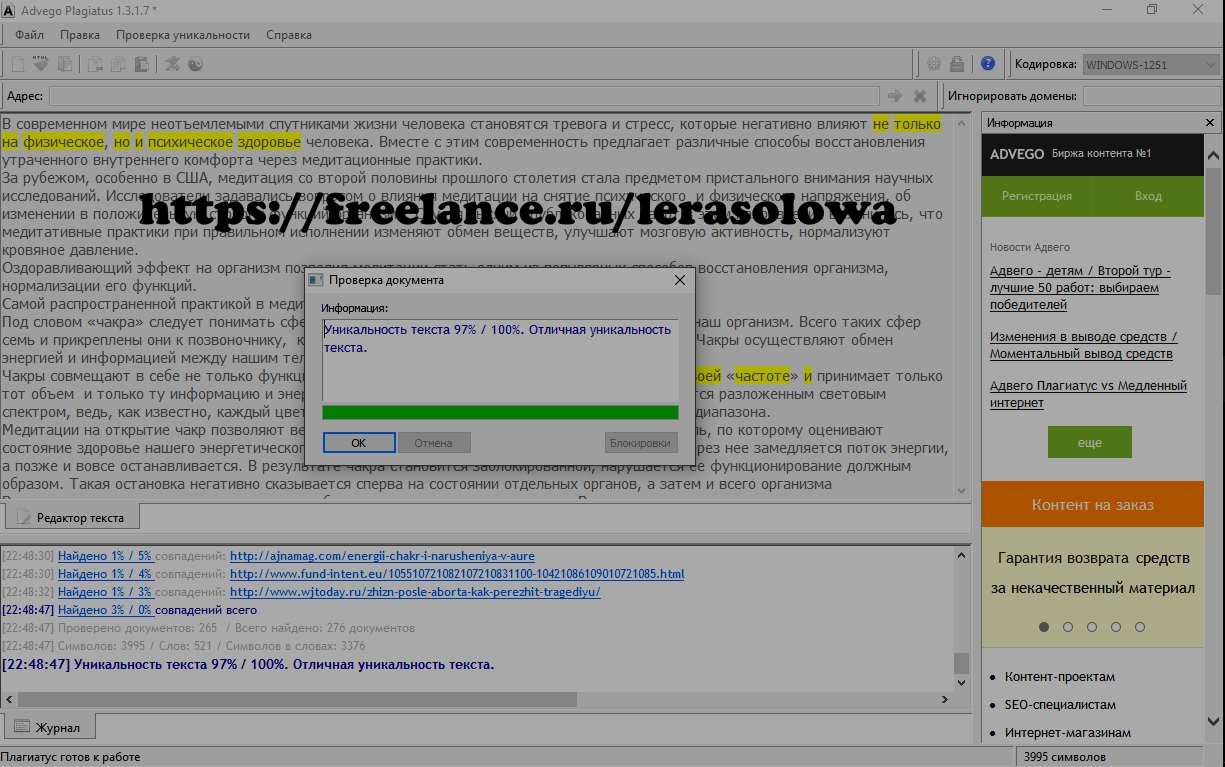
Task: Click status bar text Плагиатус готов к работе
Action: pos(72,757)
